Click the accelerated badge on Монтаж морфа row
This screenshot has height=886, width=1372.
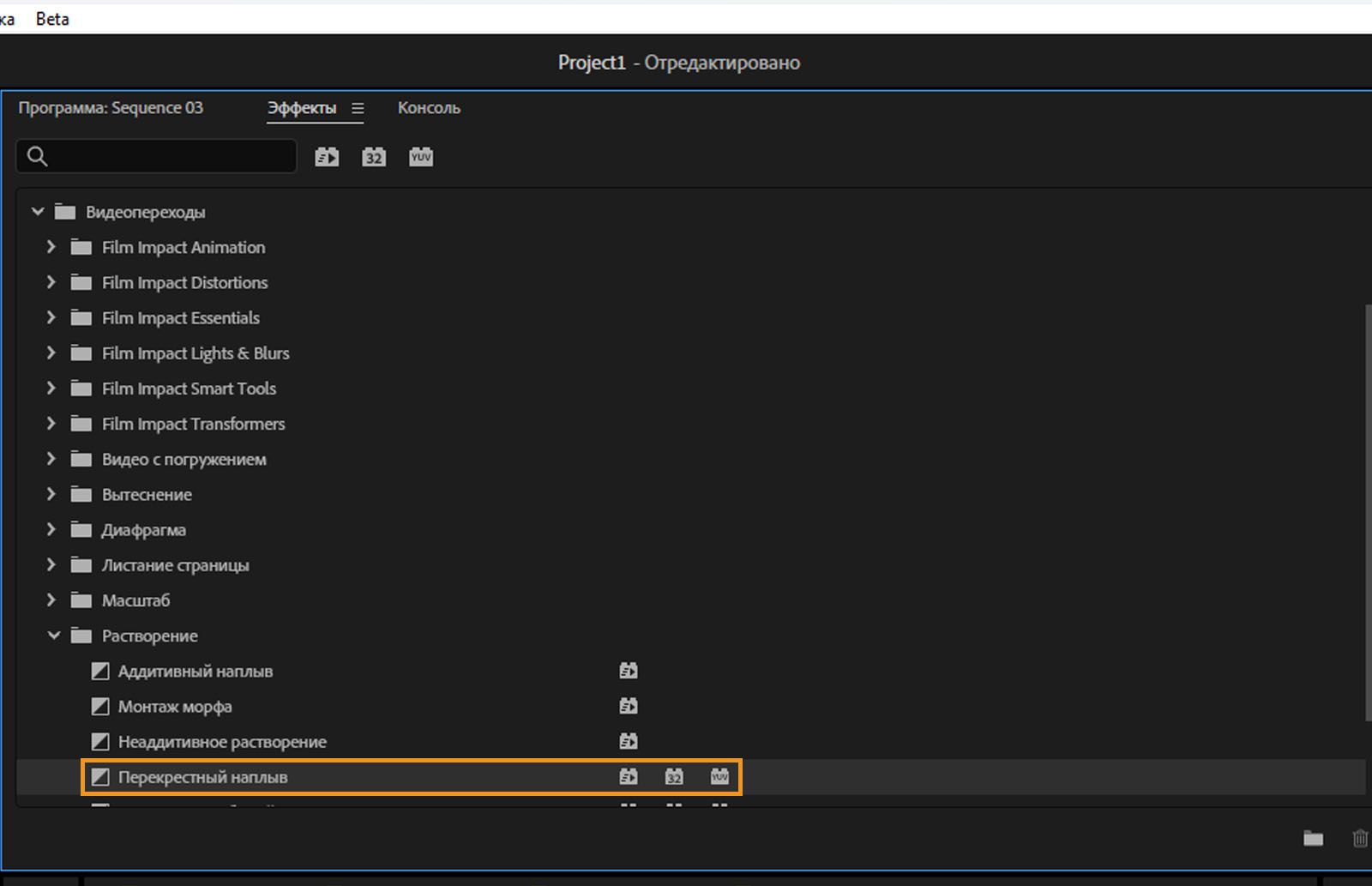pos(629,706)
